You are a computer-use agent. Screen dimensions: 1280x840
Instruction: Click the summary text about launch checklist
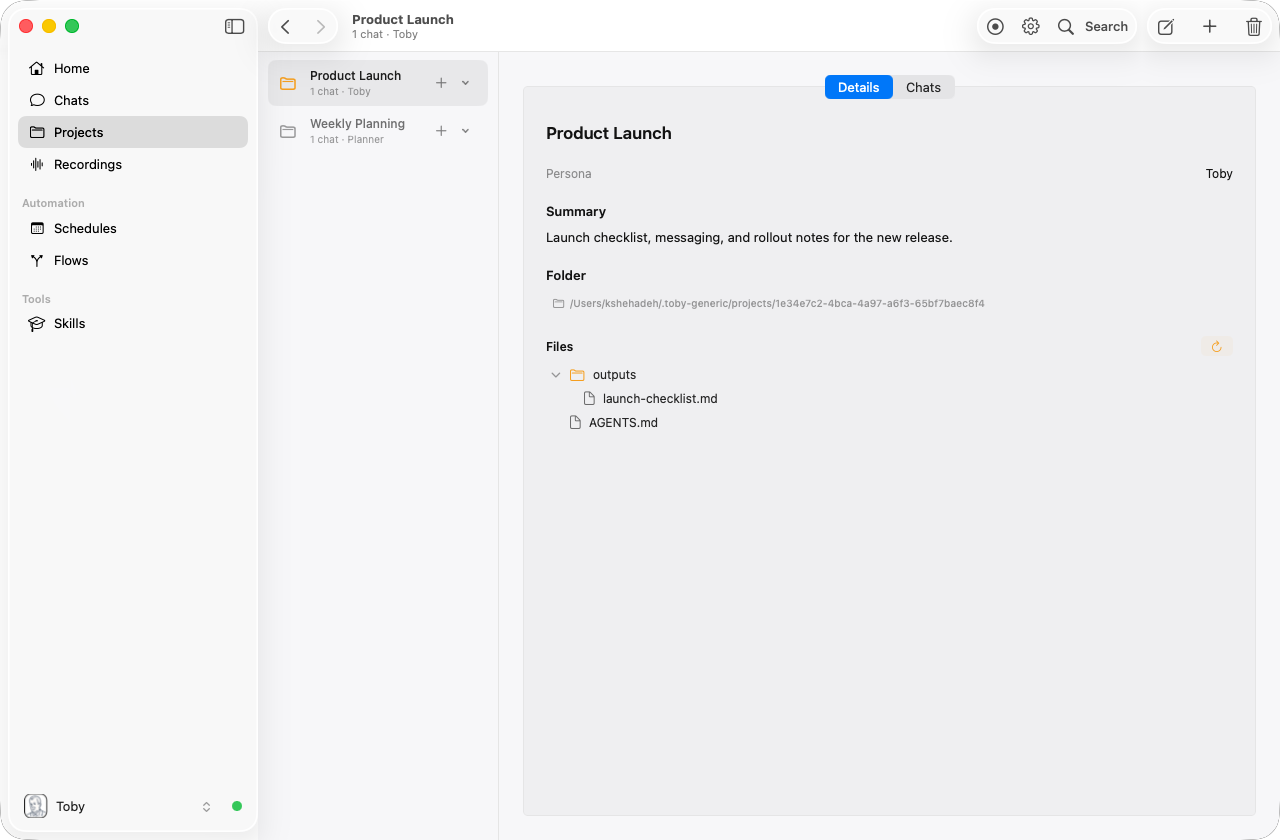pyautogui.click(x=749, y=238)
